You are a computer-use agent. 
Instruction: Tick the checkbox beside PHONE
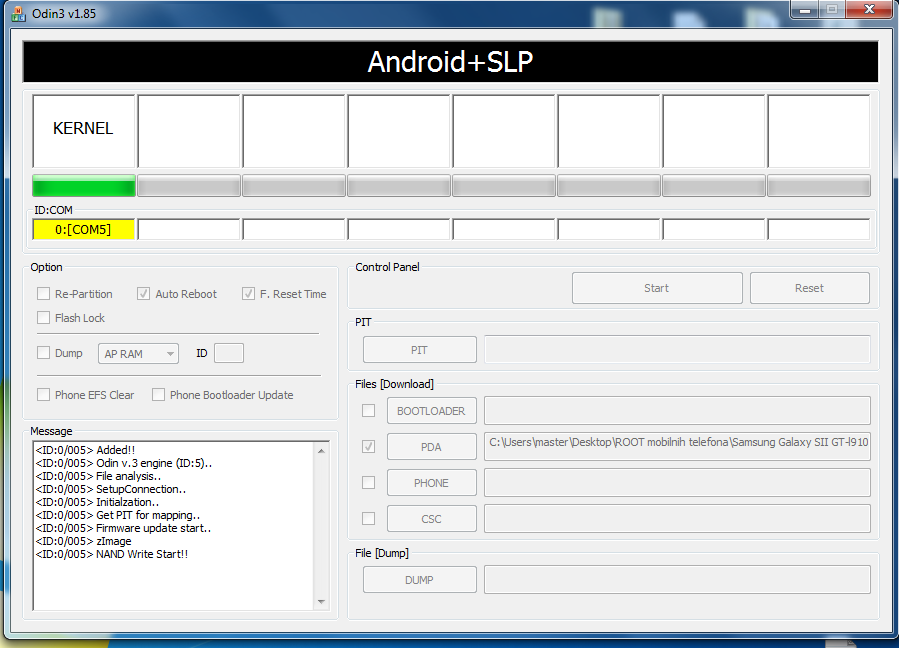[369, 483]
